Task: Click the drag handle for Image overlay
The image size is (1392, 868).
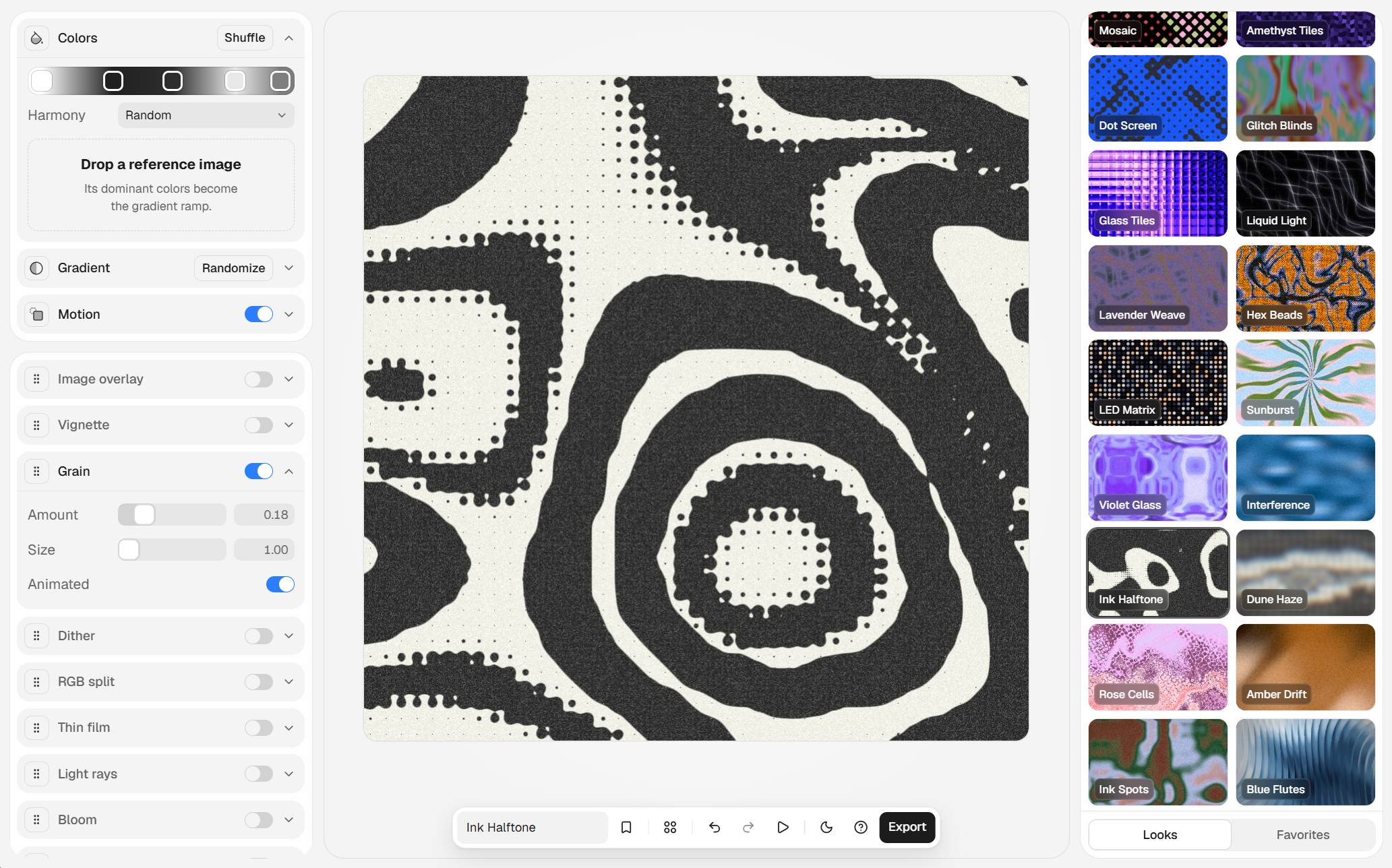Action: [x=37, y=379]
